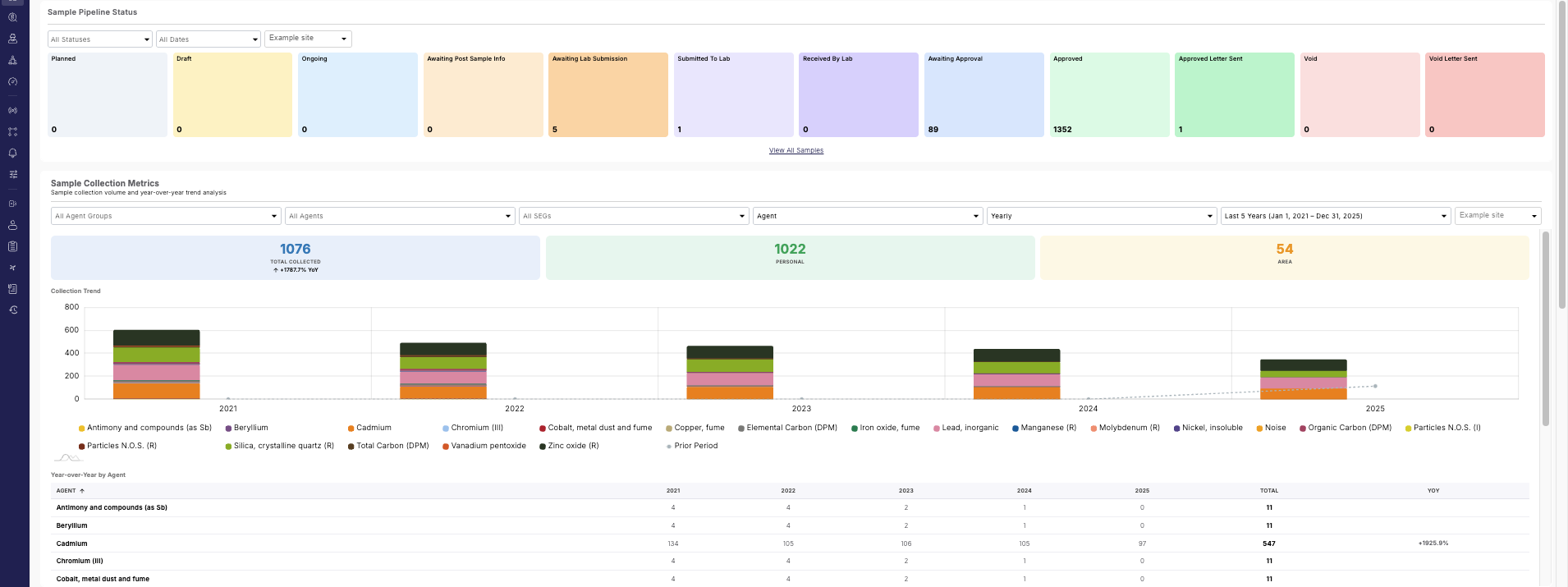Click the video camera sidebar icon

(12, 204)
